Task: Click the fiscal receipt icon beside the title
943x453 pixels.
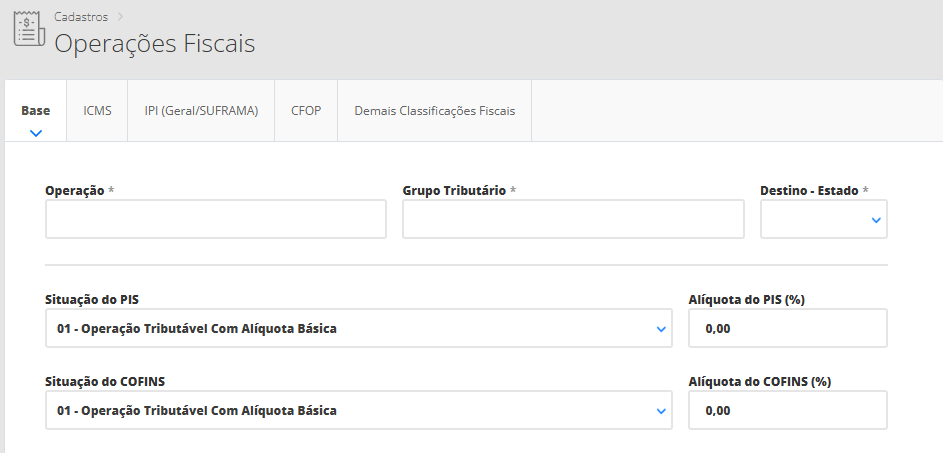Action: coord(29,29)
